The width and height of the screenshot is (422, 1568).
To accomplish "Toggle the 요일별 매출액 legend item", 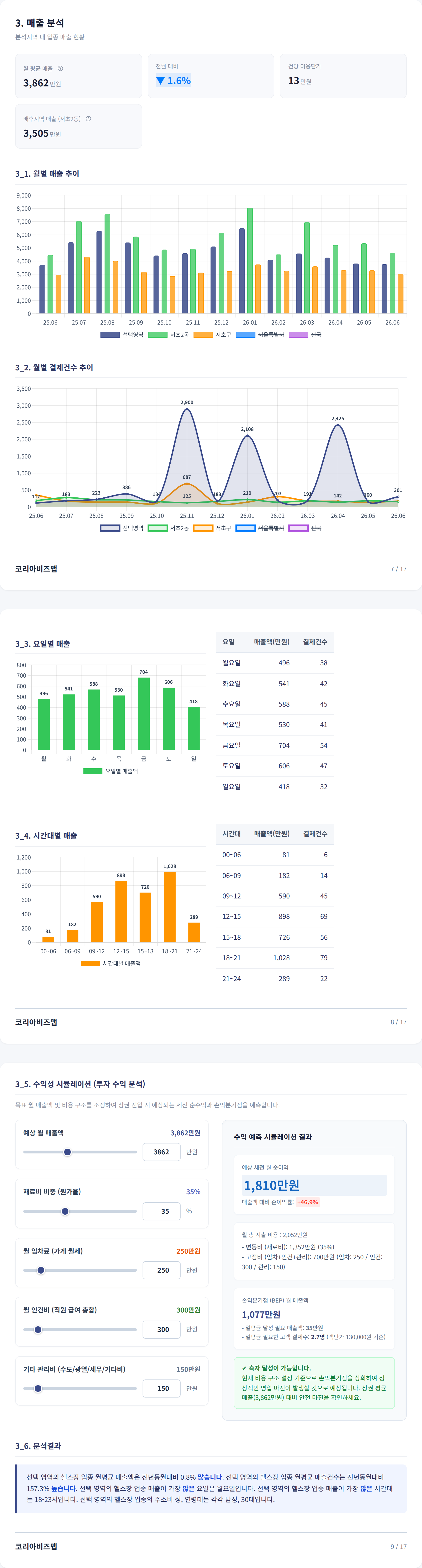I will pos(111,771).
